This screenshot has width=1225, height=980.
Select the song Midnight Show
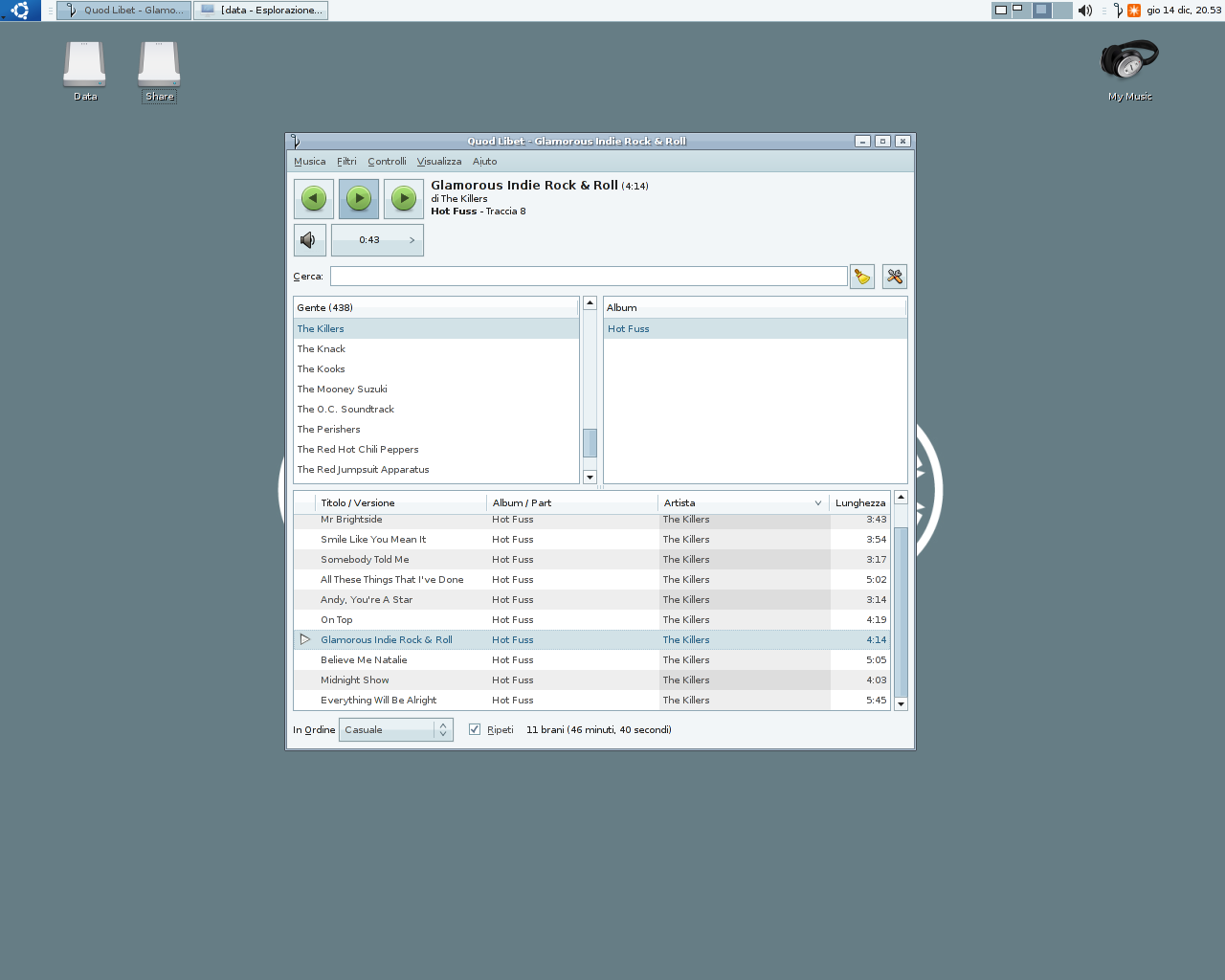591,679
